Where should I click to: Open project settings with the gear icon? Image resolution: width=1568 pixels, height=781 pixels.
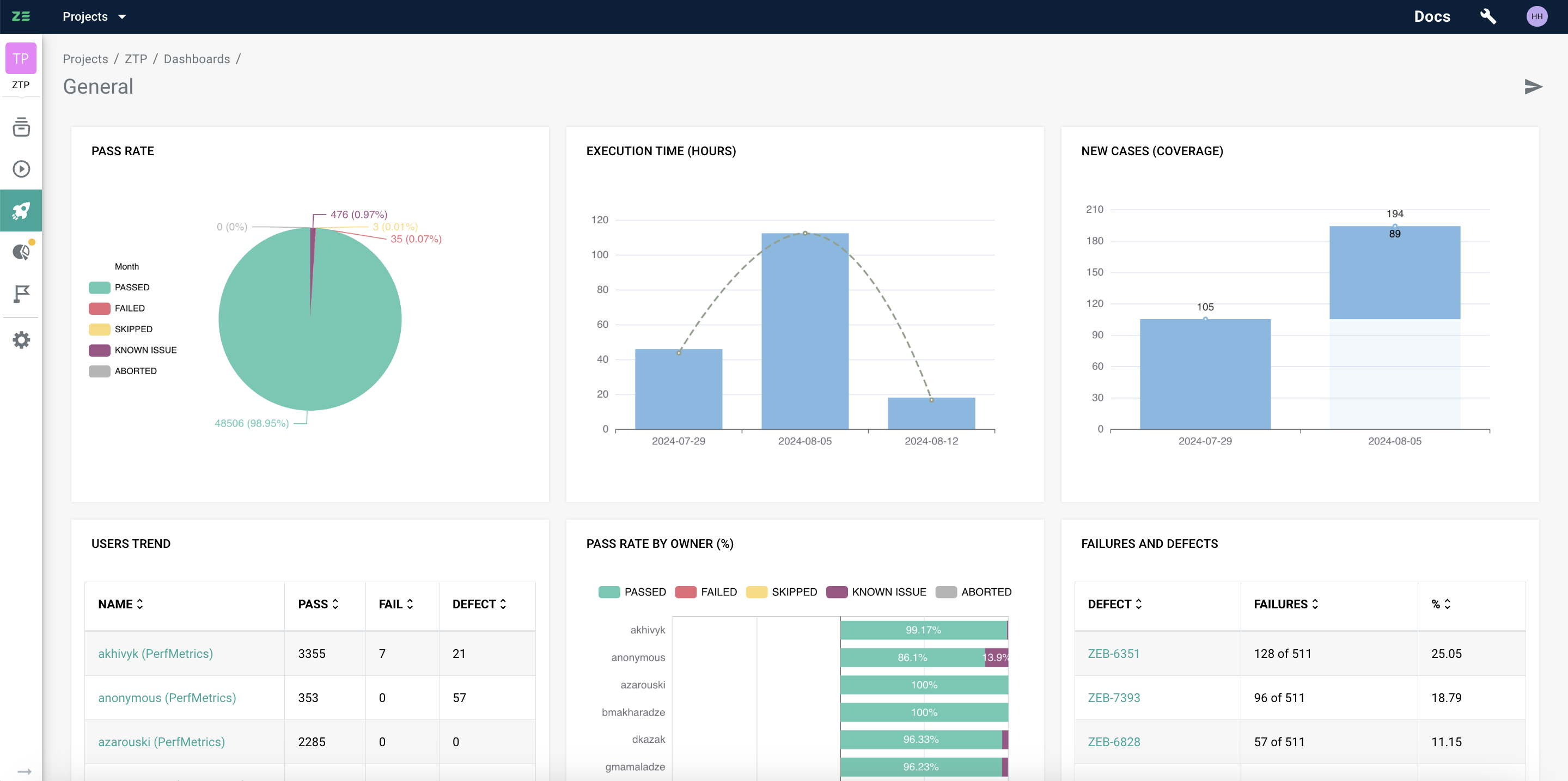21,340
